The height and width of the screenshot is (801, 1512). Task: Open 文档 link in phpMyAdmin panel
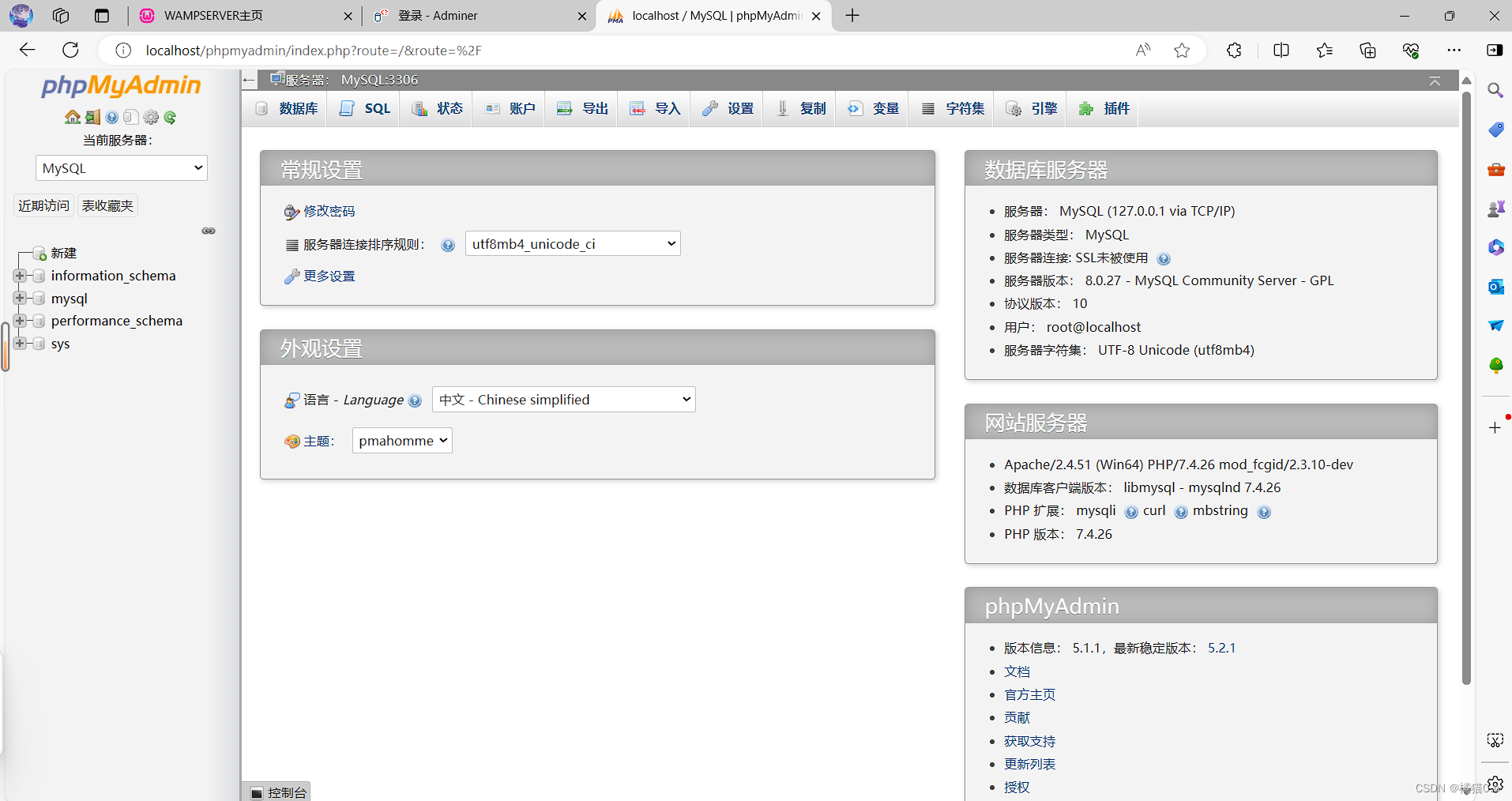tap(1017, 672)
